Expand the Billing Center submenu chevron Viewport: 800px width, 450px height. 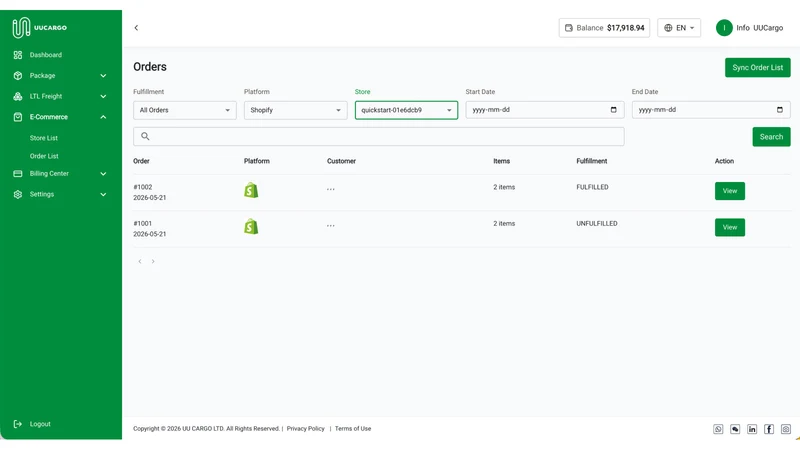(103, 173)
